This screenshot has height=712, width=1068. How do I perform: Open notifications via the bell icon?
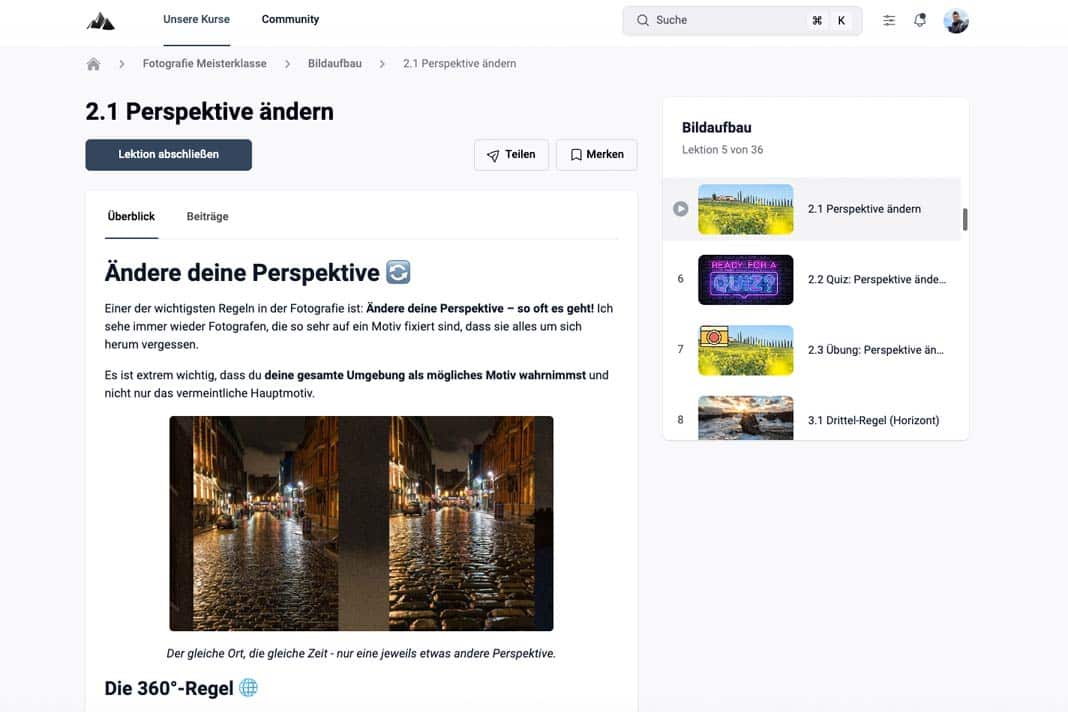coord(920,19)
